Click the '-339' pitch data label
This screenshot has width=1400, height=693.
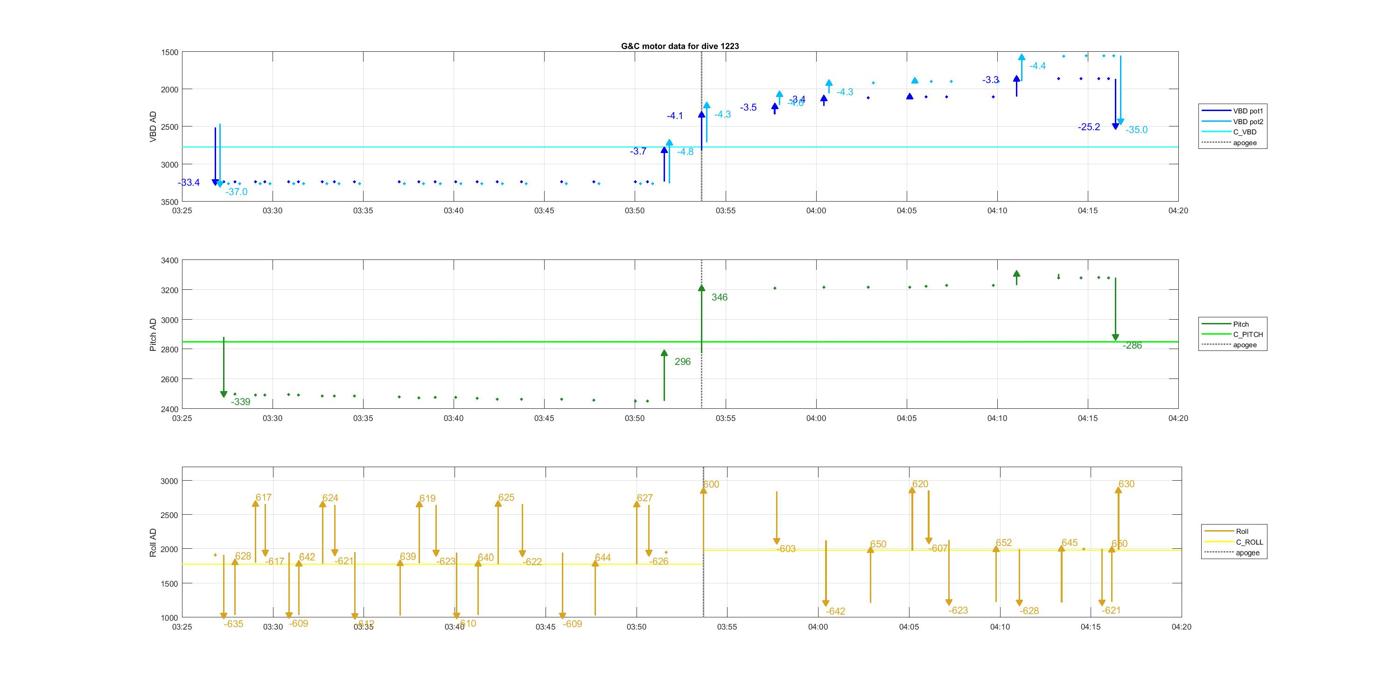pyautogui.click(x=241, y=402)
